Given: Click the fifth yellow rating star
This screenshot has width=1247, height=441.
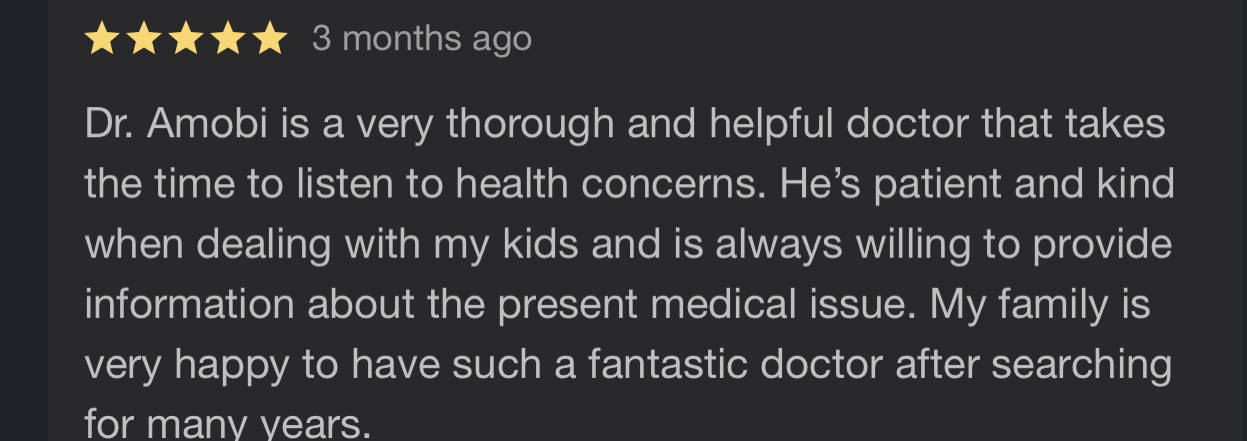Looking at the screenshot, I should 269,39.
